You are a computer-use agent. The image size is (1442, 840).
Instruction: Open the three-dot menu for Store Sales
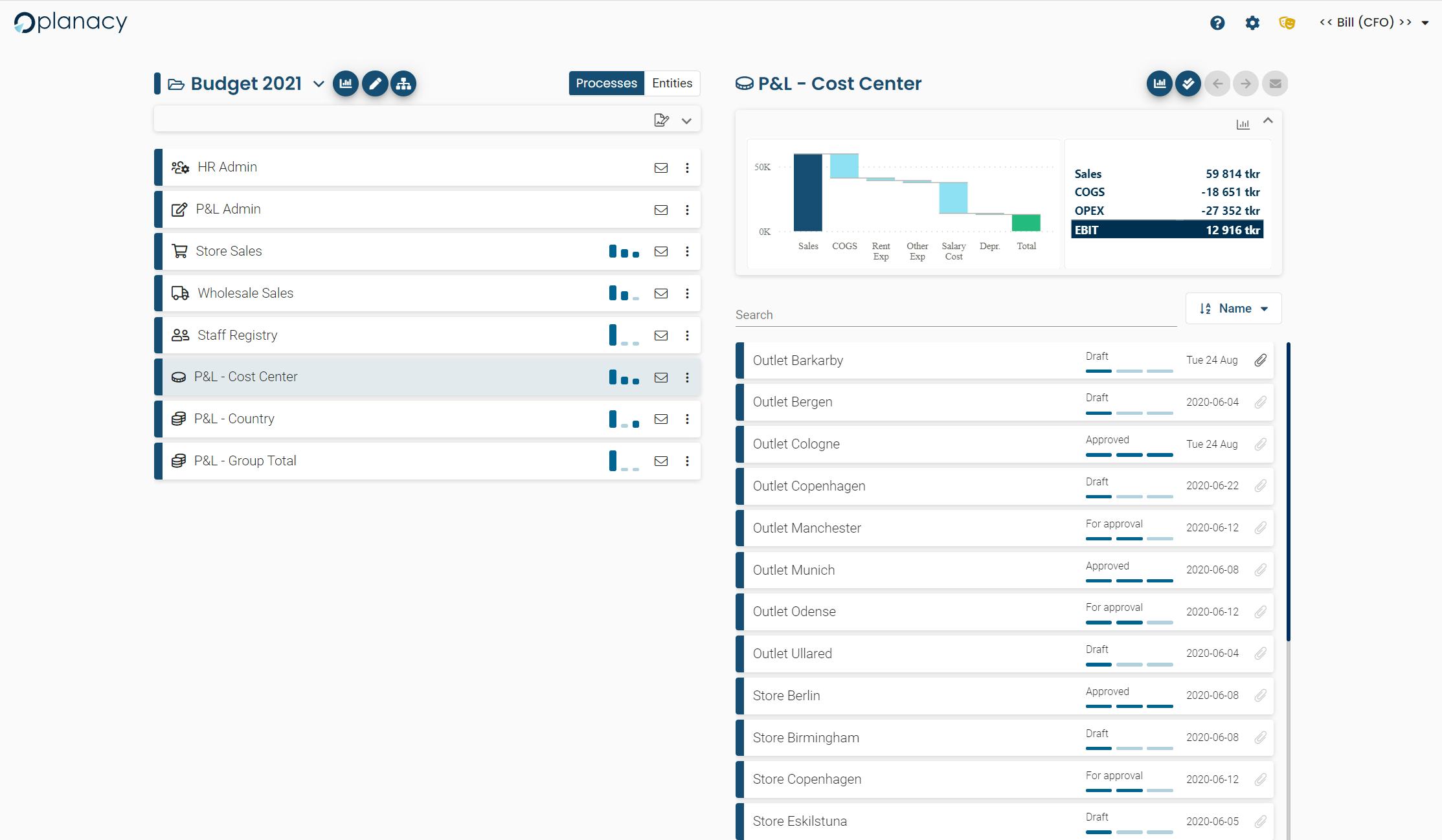click(687, 251)
